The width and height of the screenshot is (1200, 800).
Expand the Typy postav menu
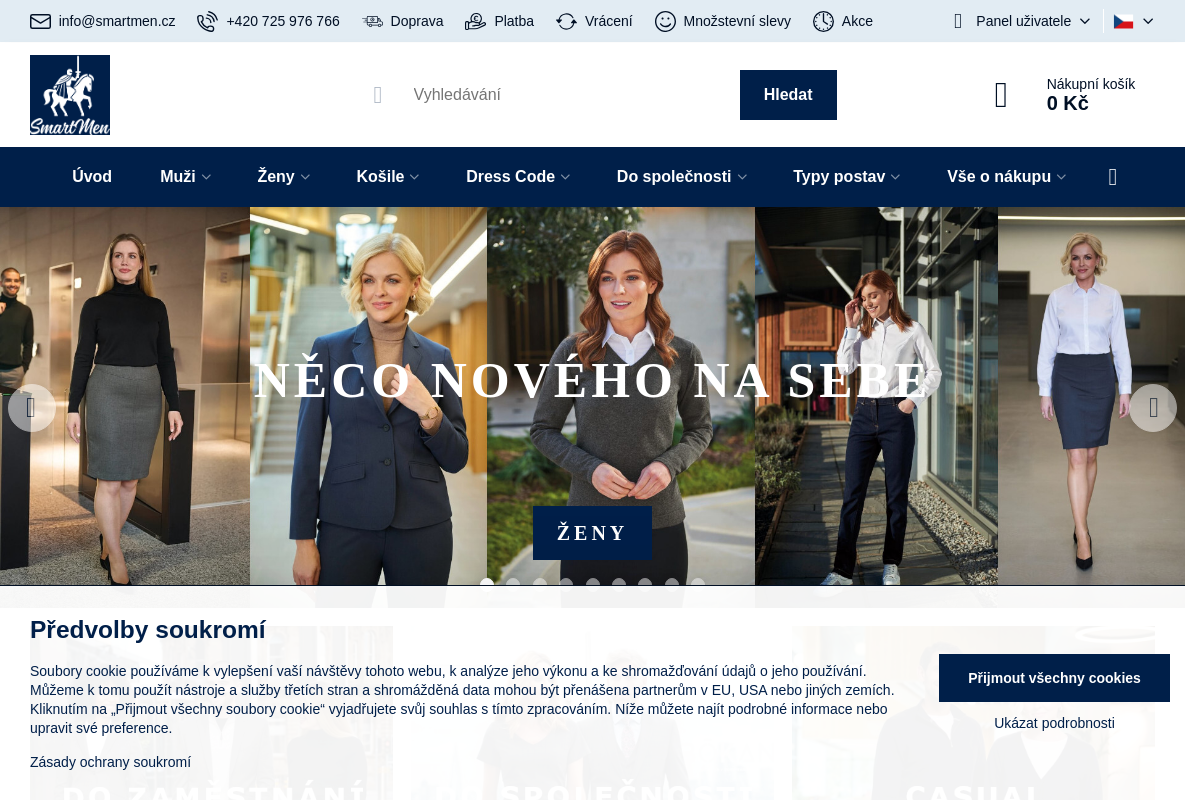click(847, 177)
